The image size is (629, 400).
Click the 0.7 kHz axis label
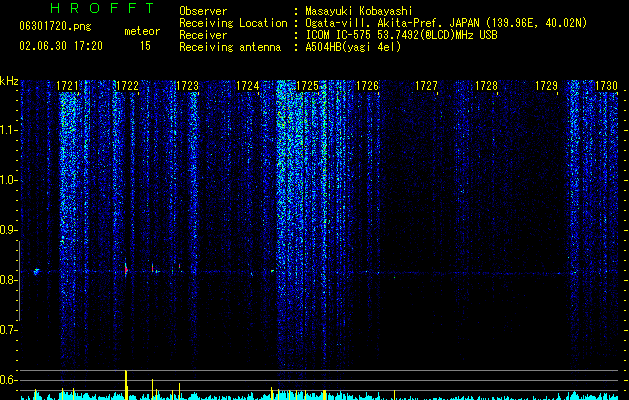pyautogui.click(x=8, y=330)
